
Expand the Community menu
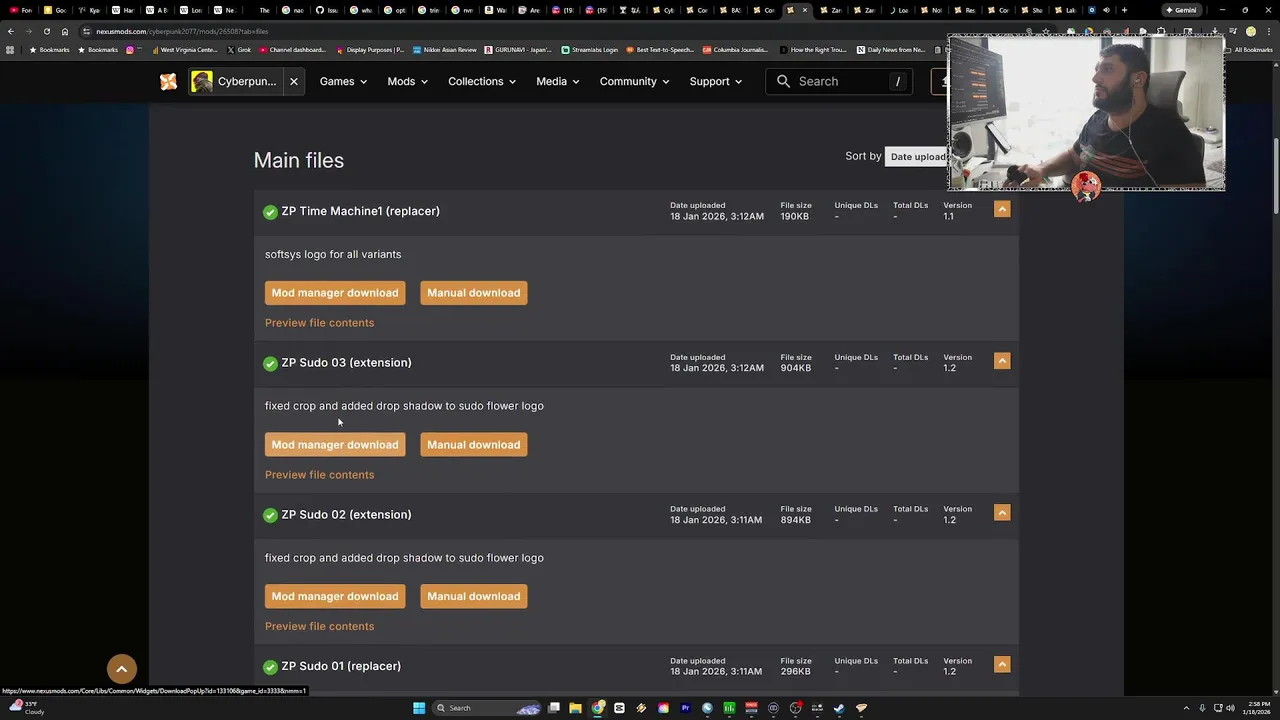click(x=635, y=81)
